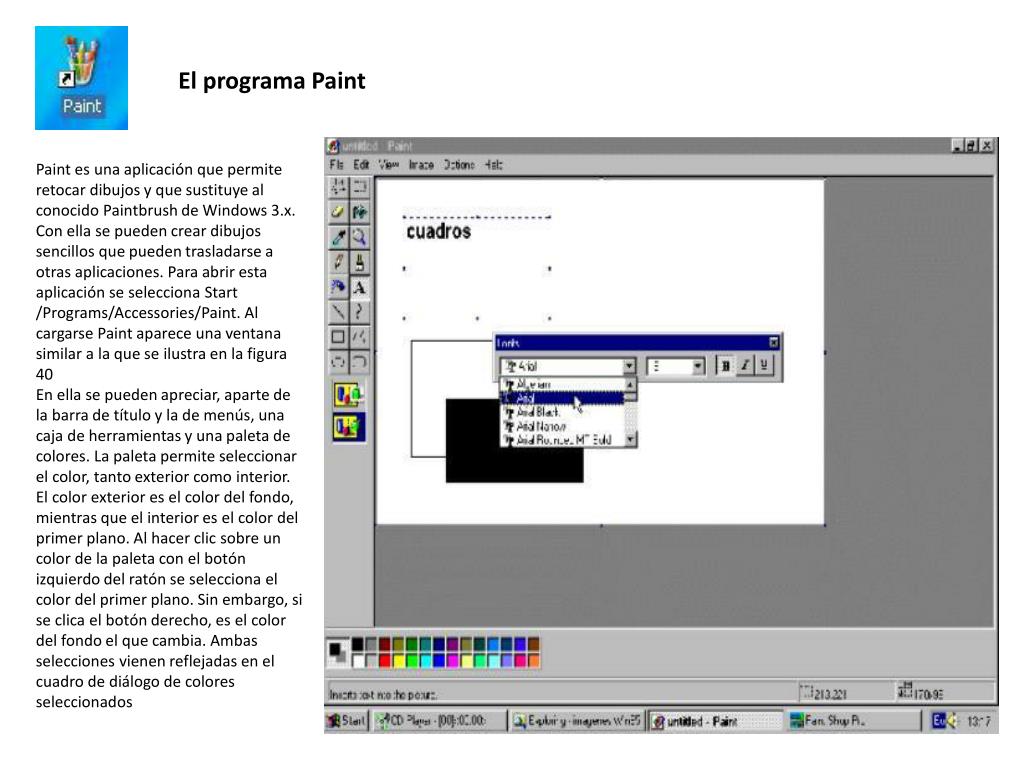Switch to CD Player taskbar button

440,721
